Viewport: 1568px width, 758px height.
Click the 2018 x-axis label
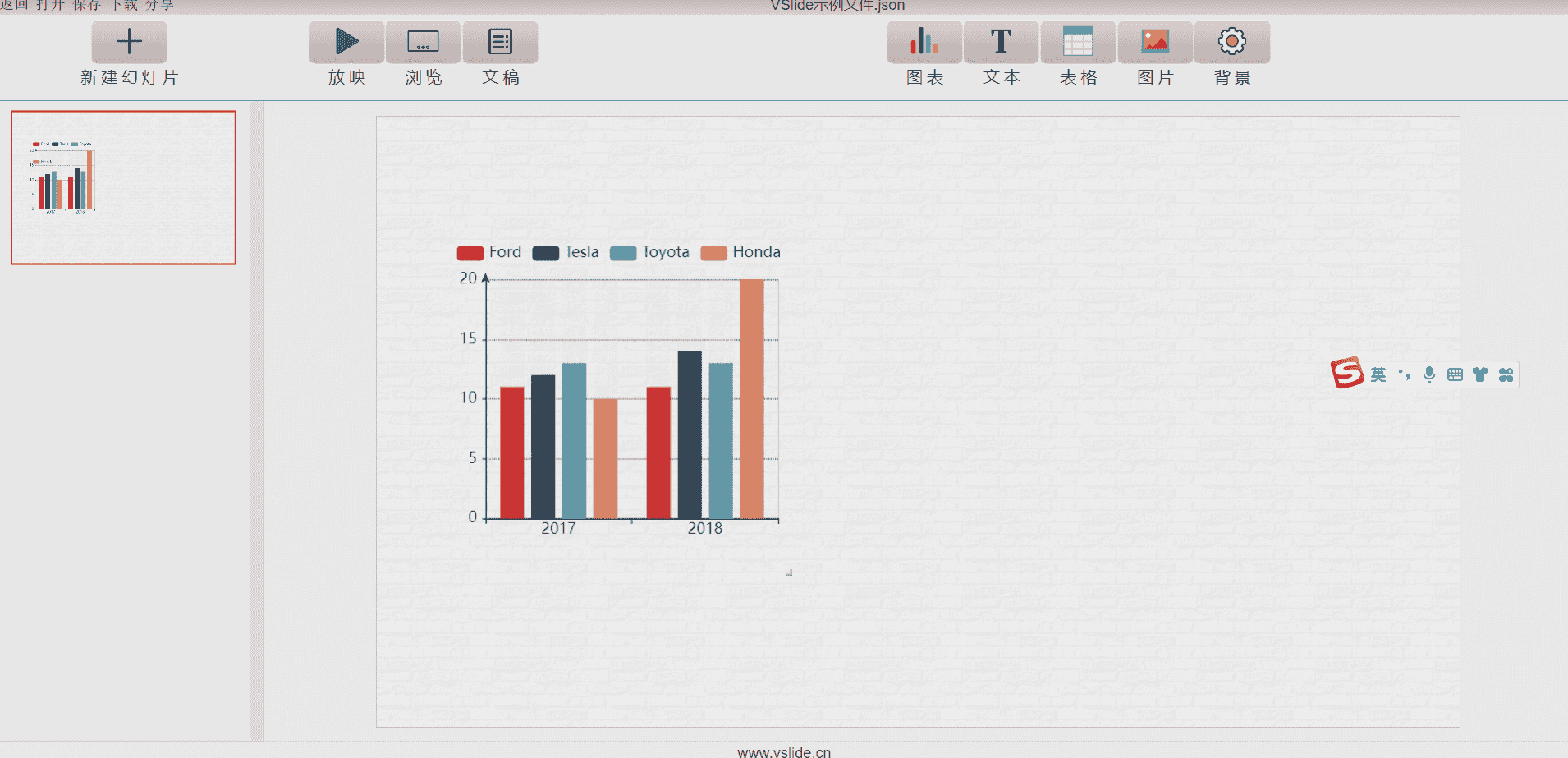pyautogui.click(x=705, y=529)
